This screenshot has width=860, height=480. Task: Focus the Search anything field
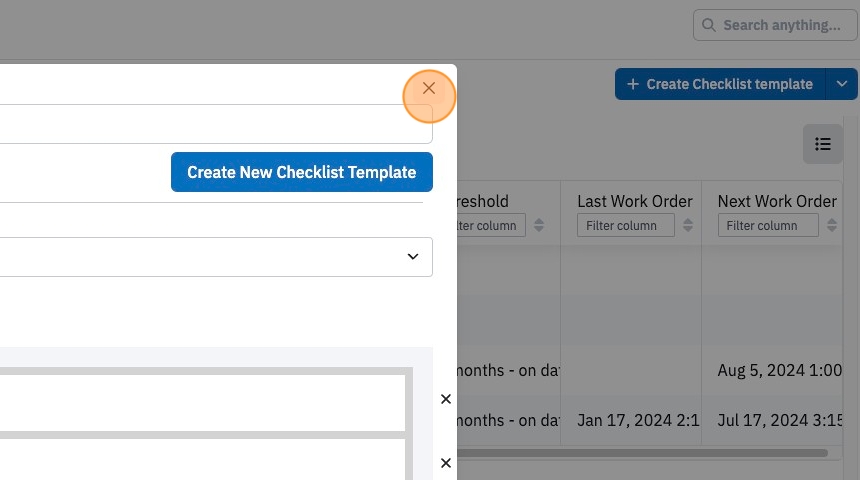[775, 25]
